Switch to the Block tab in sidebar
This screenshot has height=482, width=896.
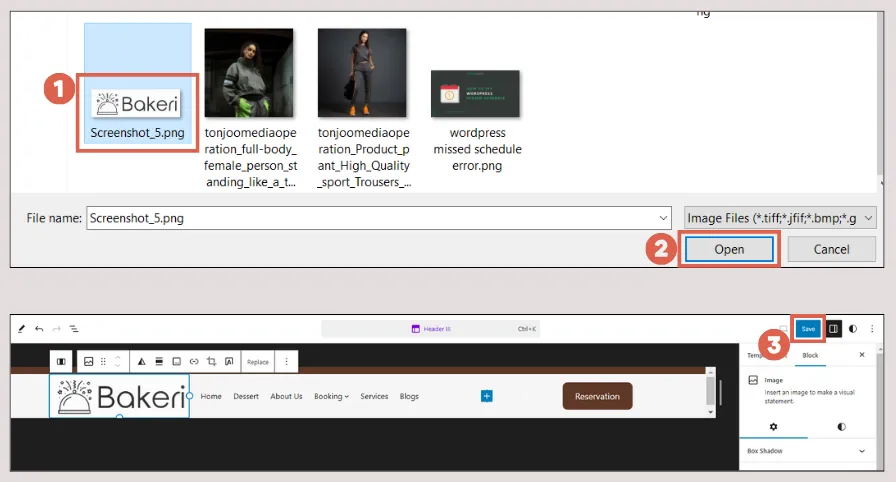click(x=810, y=355)
